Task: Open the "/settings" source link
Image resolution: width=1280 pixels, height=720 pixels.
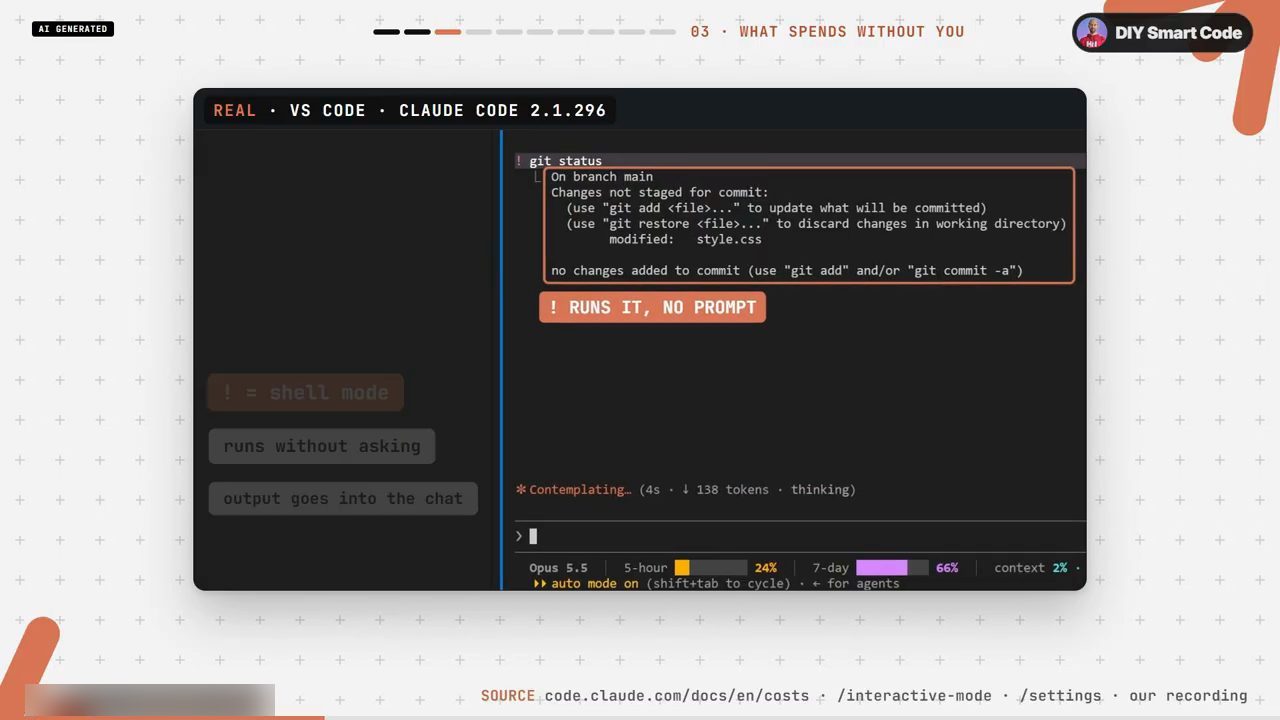Action: pos(1061,696)
